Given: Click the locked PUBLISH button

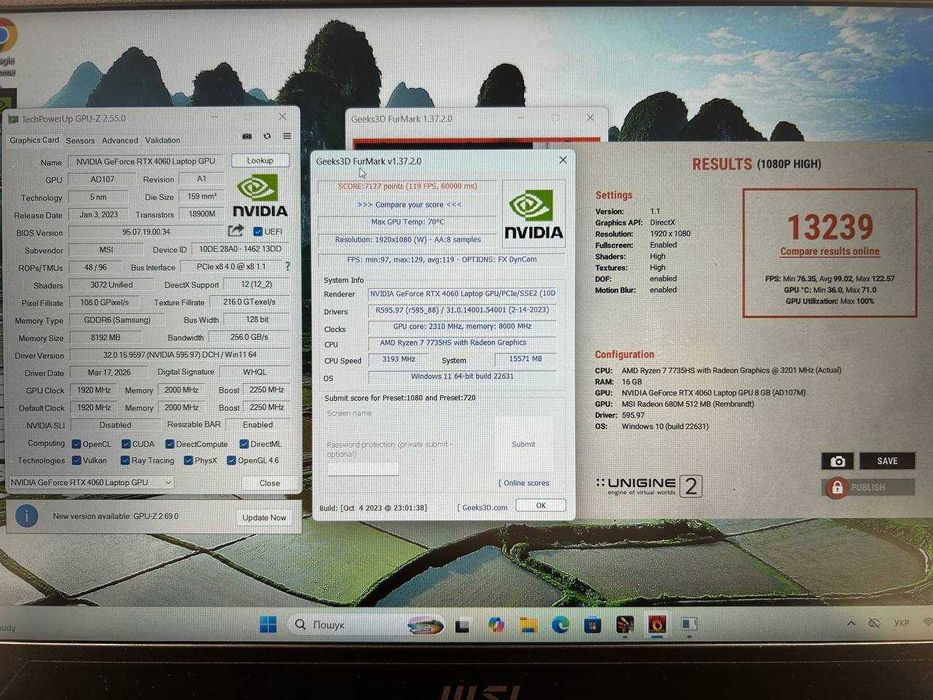Looking at the screenshot, I should tap(869, 488).
